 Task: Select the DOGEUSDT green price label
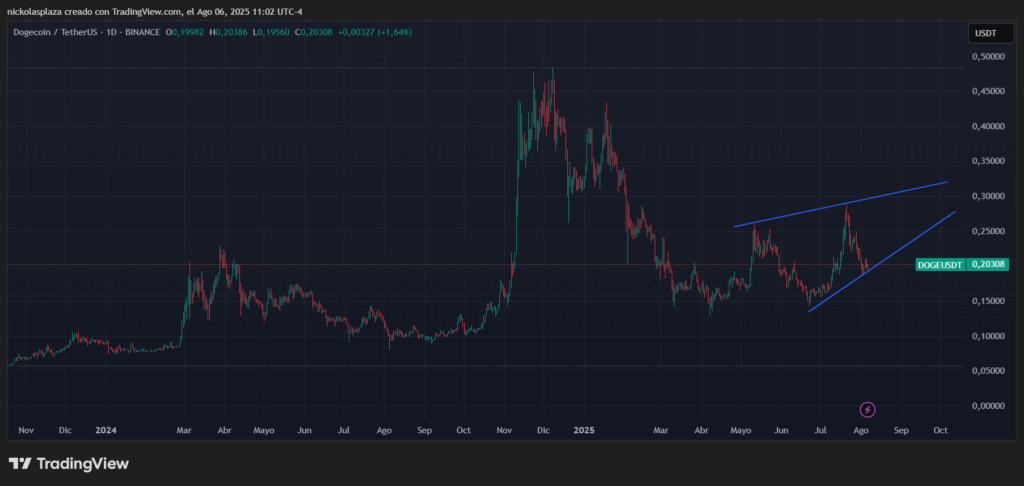coord(940,265)
